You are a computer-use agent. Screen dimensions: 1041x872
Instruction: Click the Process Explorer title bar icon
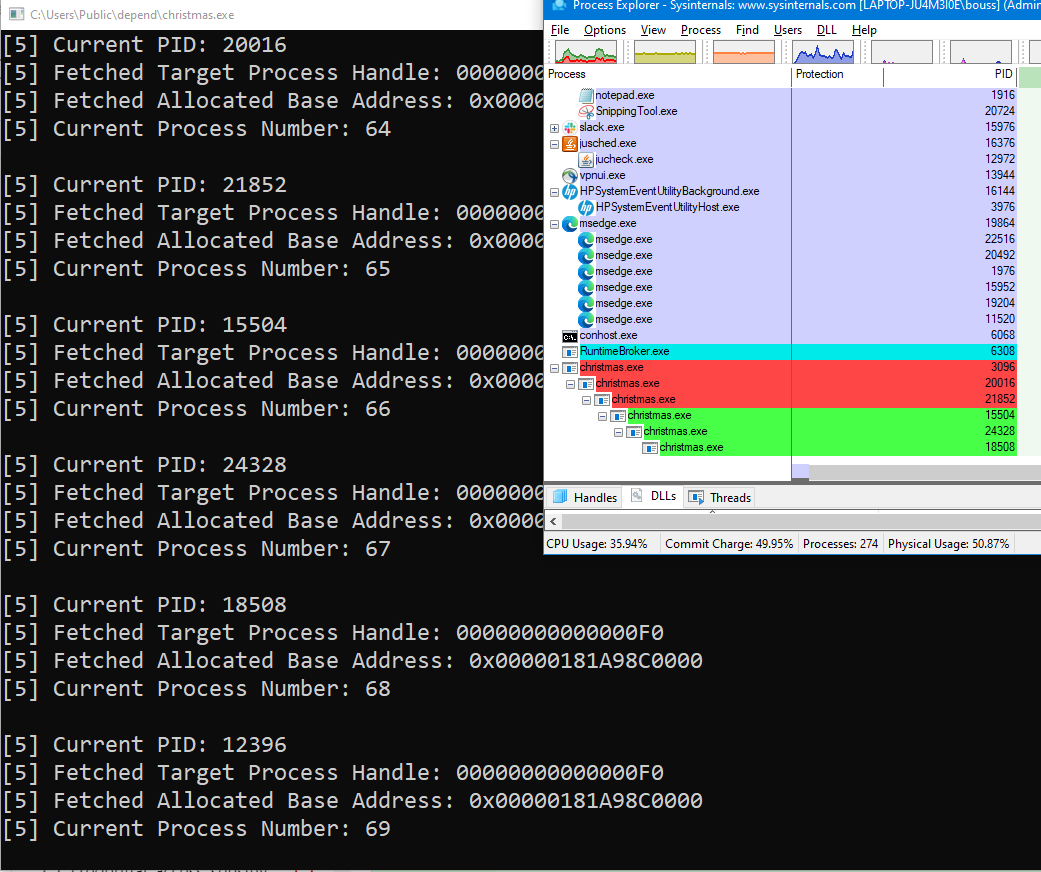pyautogui.click(x=559, y=5)
